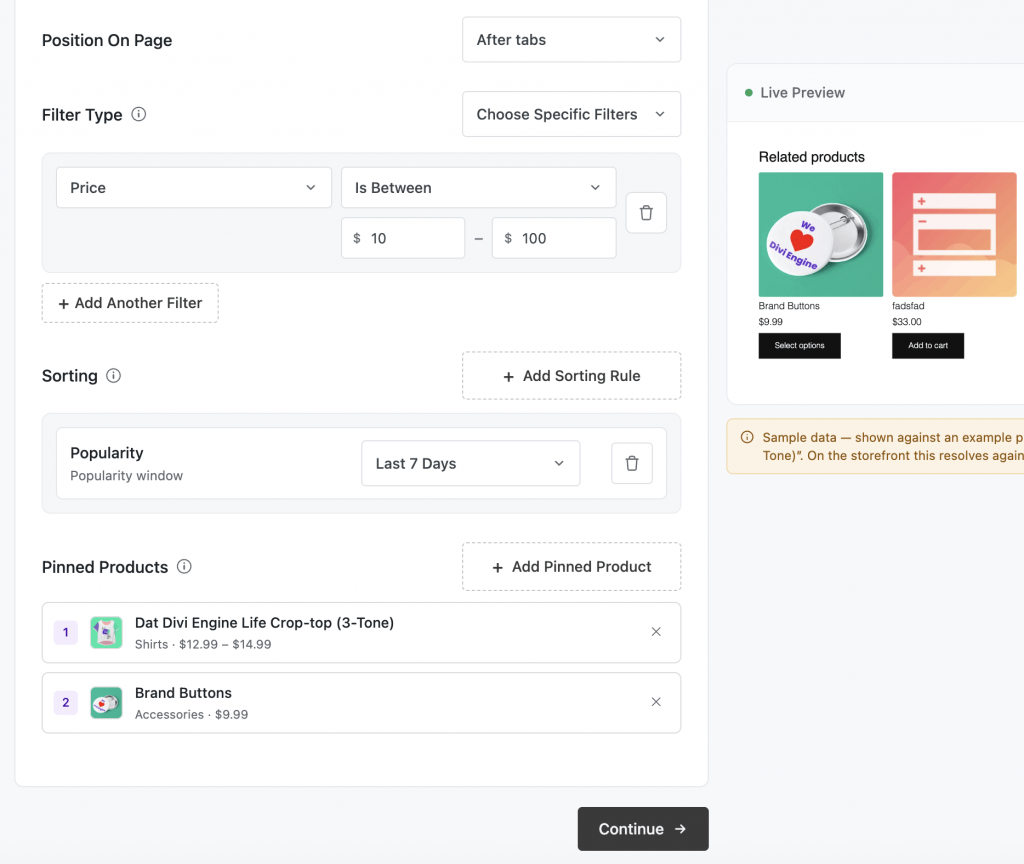The width and height of the screenshot is (1024, 864).
Task: Click the $33.00 price in live preview
Action: click(x=907, y=321)
